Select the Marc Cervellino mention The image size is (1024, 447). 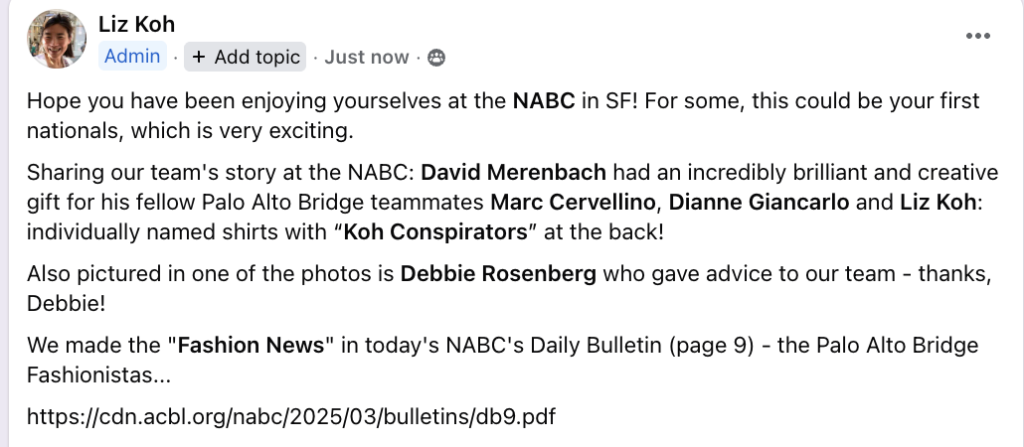(574, 201)
